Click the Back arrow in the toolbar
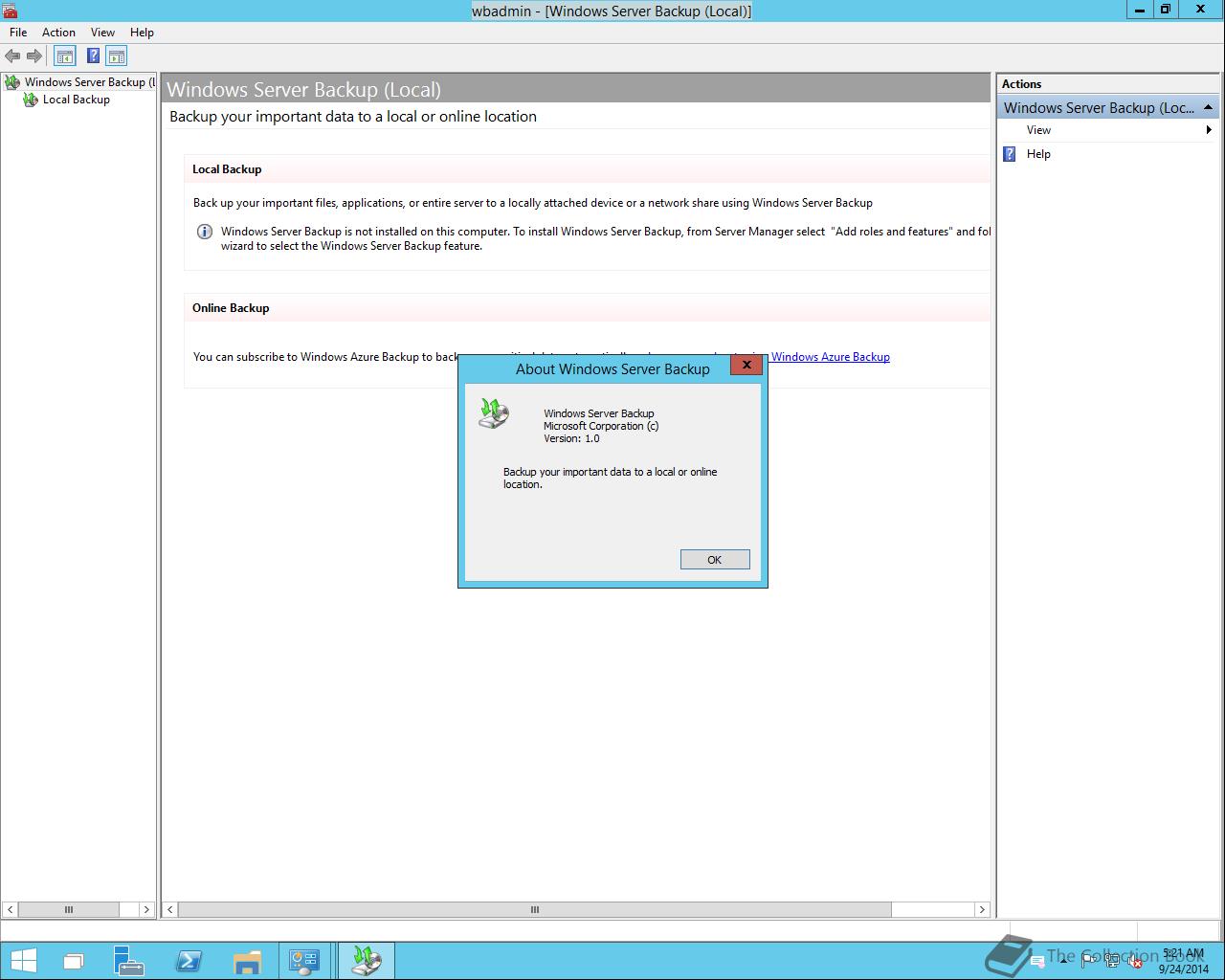This screenshot has width=1225, height=980. [x=12, y=56]
